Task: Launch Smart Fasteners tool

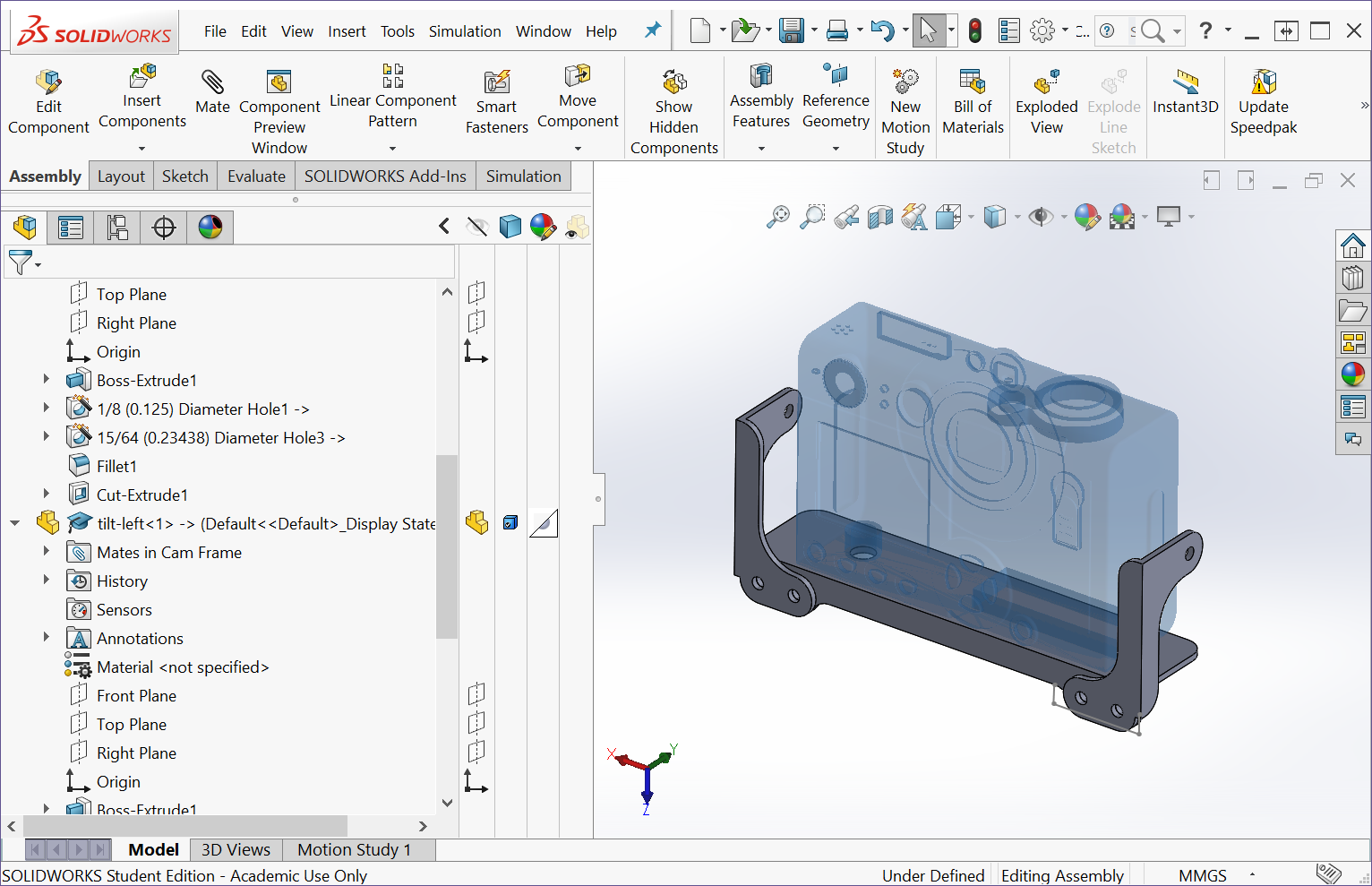Action: (x=497, y=102)
